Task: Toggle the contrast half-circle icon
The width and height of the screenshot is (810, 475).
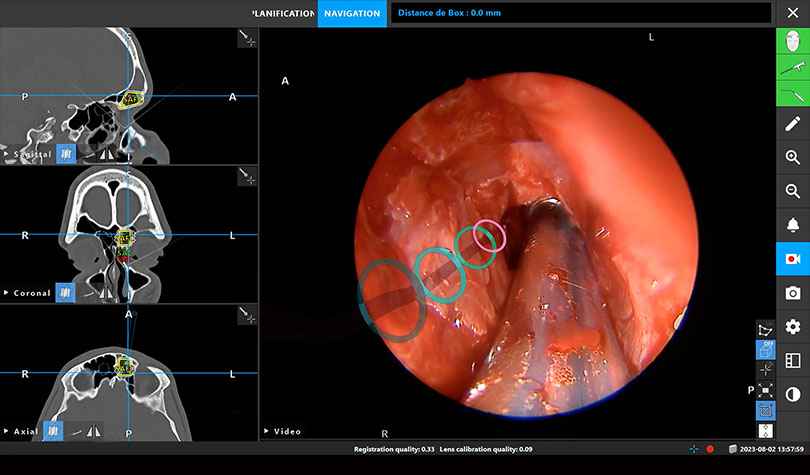Action: 793,394
